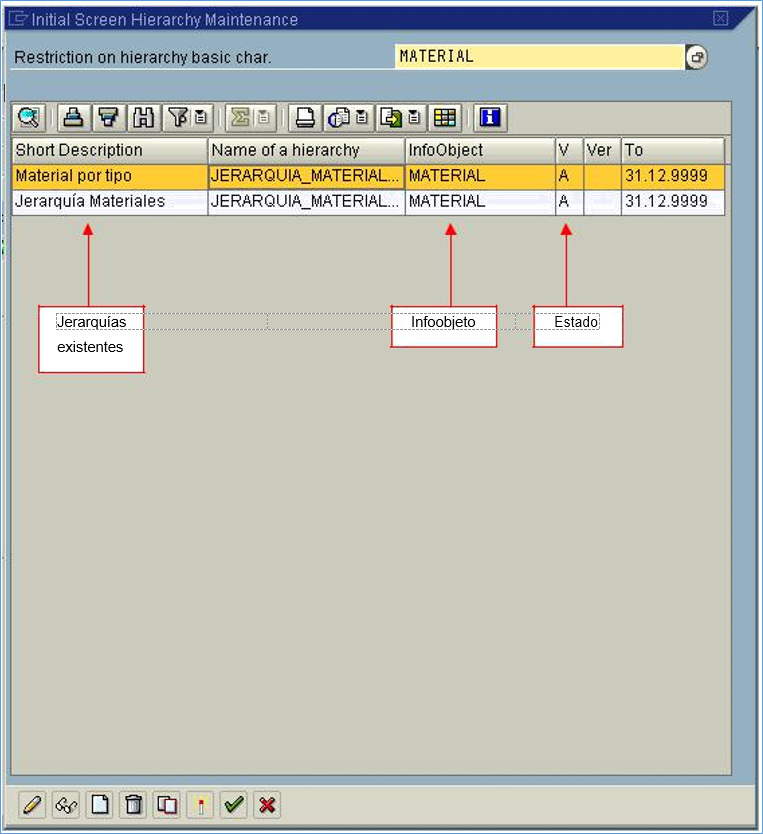Expand the Export dropdown menu

coord(414,118)
